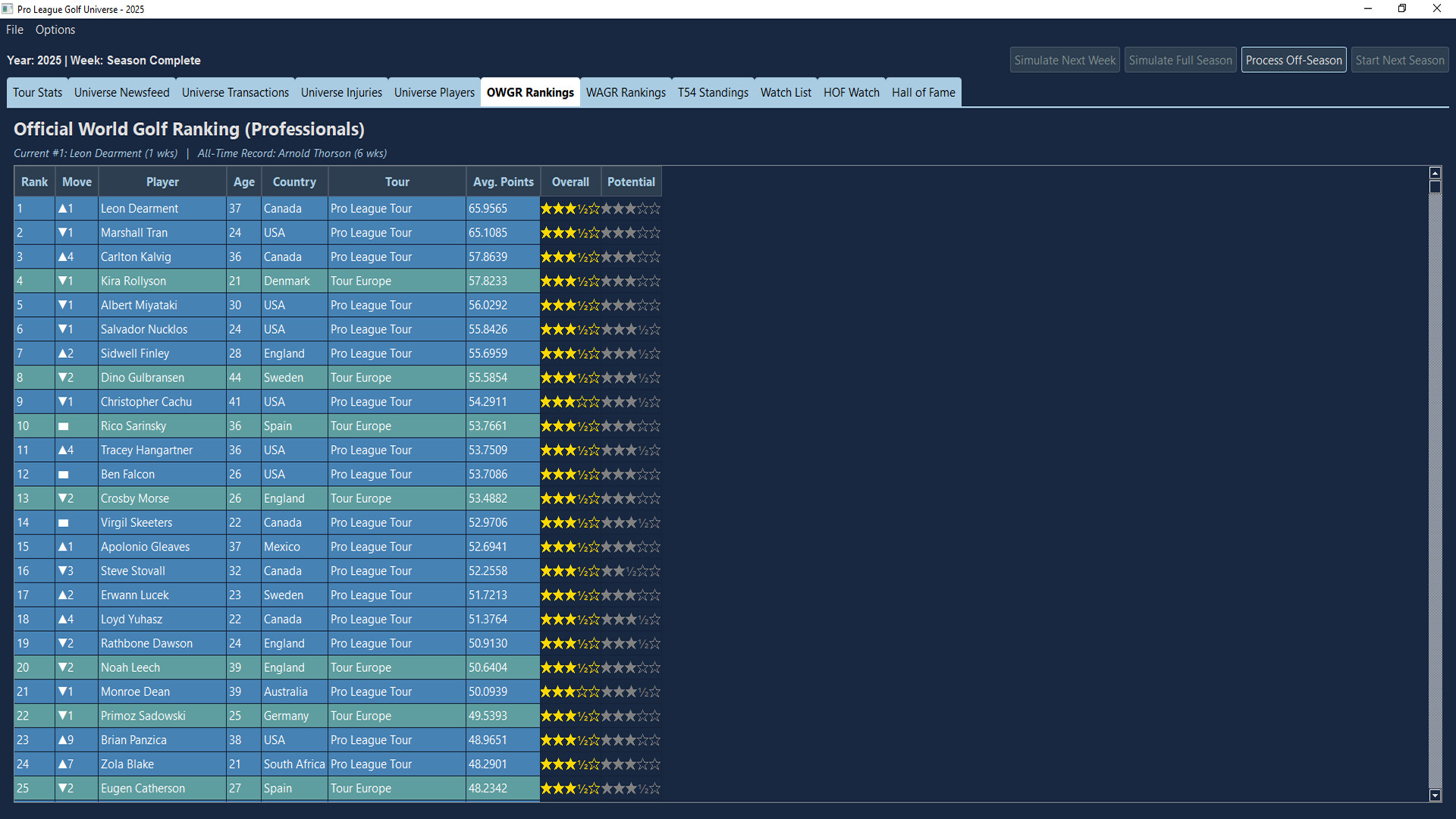This screenshot has height=819, width=1456.
Task: Open the Watch List tab
Action: click(x=786, y=92)
